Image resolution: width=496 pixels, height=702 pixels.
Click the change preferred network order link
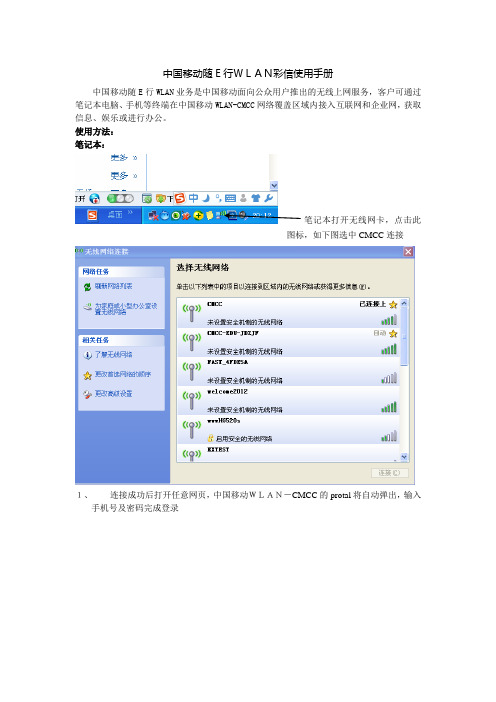coord(123,374)
